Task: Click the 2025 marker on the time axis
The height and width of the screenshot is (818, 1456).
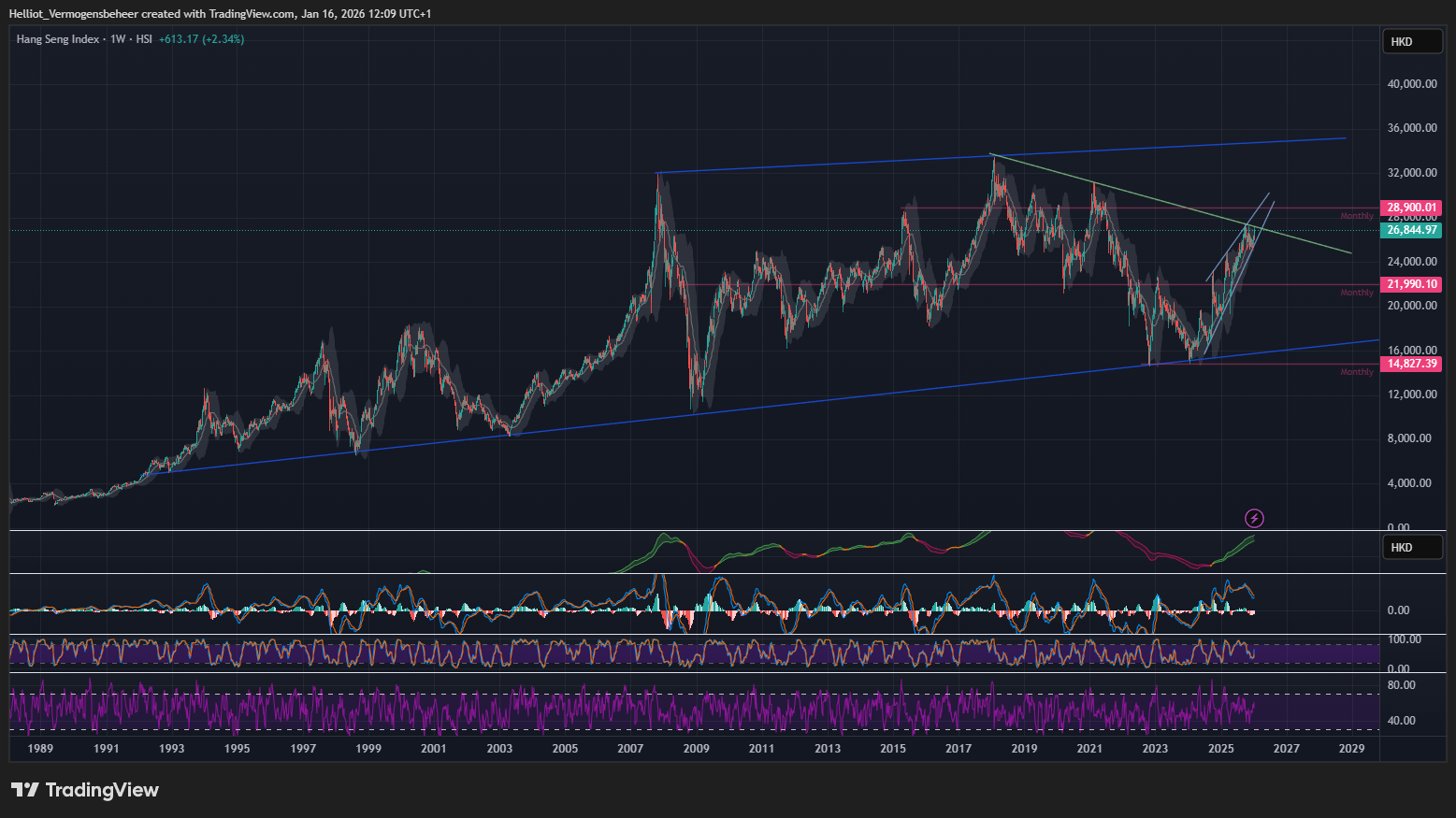Action: point(1220,749)
